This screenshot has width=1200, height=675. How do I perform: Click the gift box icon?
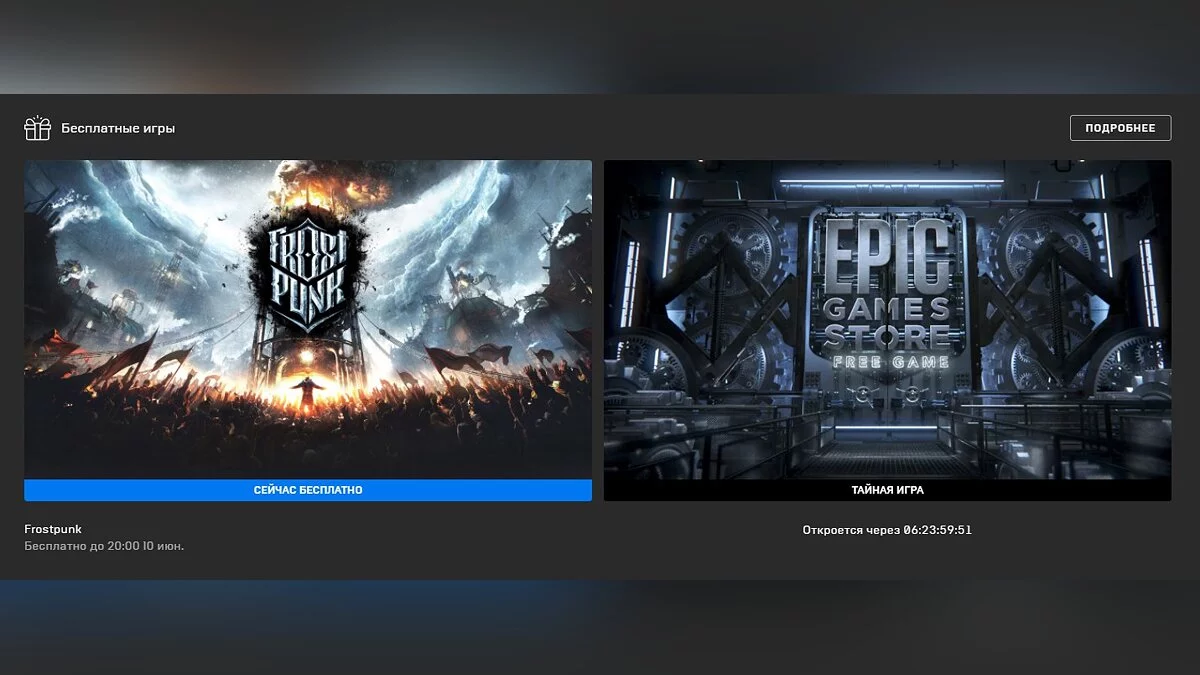pyautogui.click(x=37, y=128)
